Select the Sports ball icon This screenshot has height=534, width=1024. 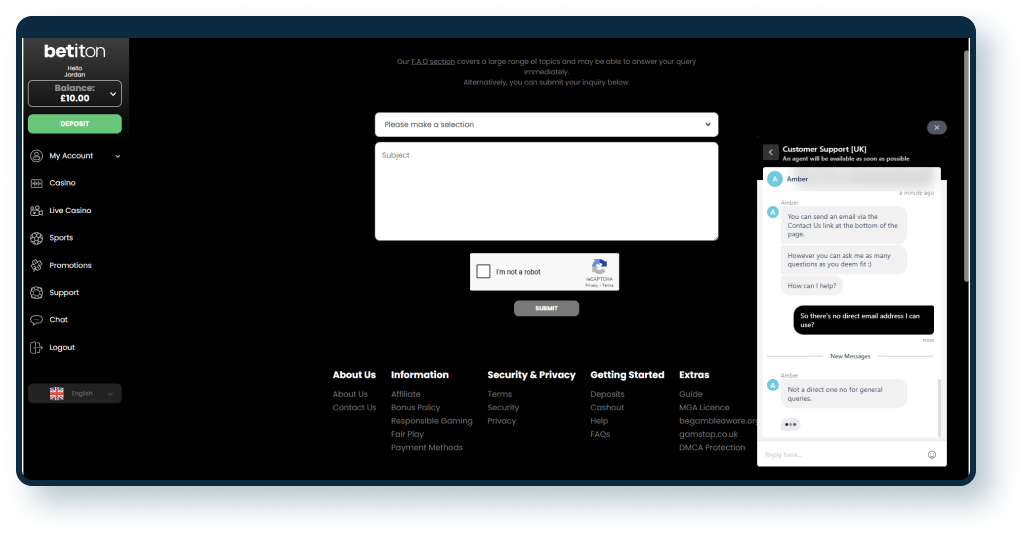click(x=37, y=238)
